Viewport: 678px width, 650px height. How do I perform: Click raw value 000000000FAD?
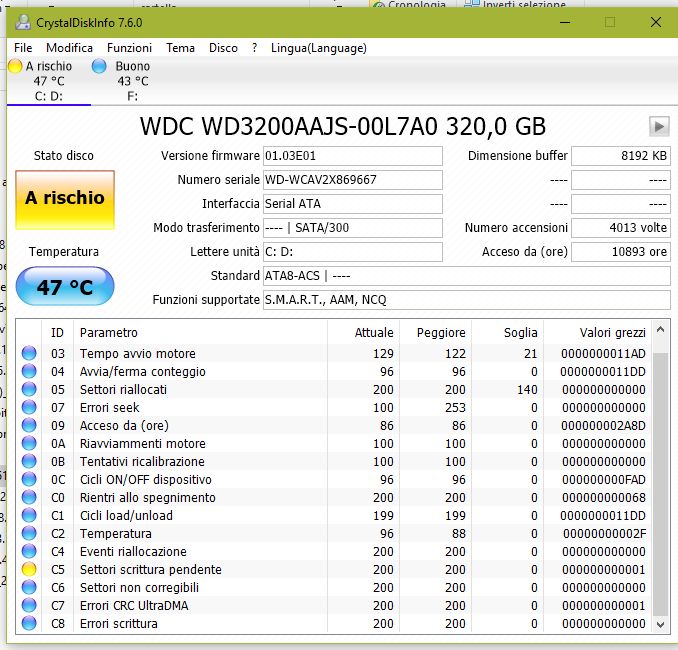coord(603,479)
